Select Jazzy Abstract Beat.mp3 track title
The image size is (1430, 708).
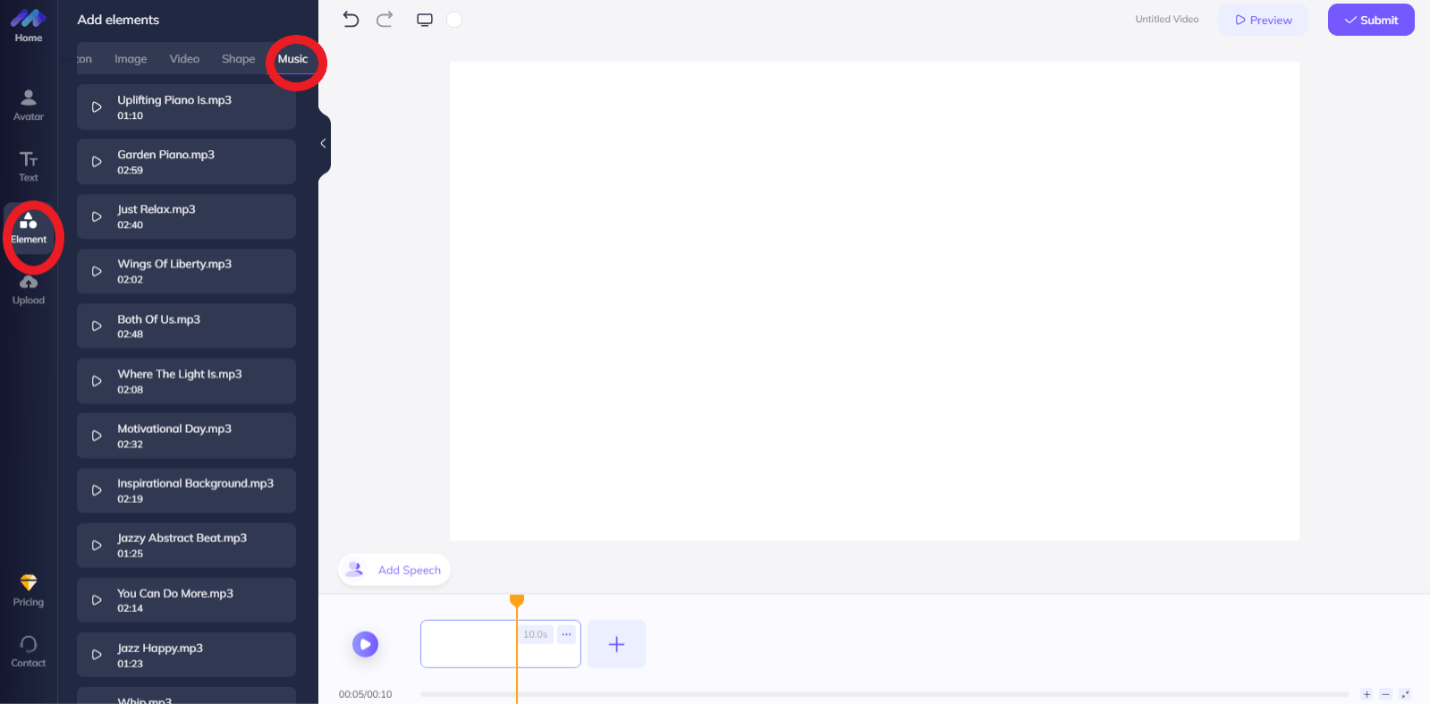[x=182, y=538]
